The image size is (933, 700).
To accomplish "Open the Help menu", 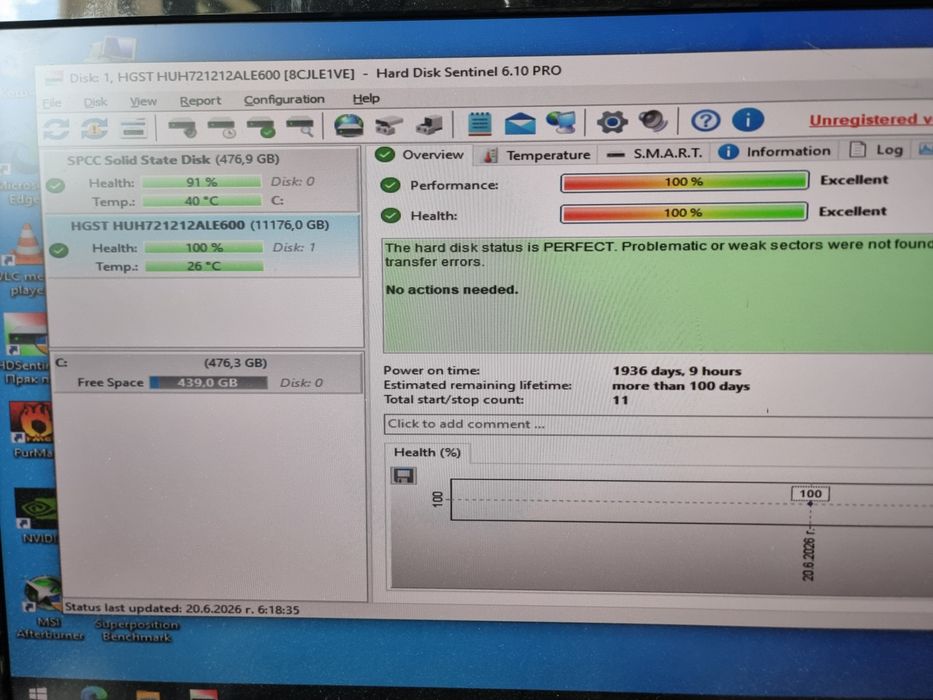I will point(366,98).
